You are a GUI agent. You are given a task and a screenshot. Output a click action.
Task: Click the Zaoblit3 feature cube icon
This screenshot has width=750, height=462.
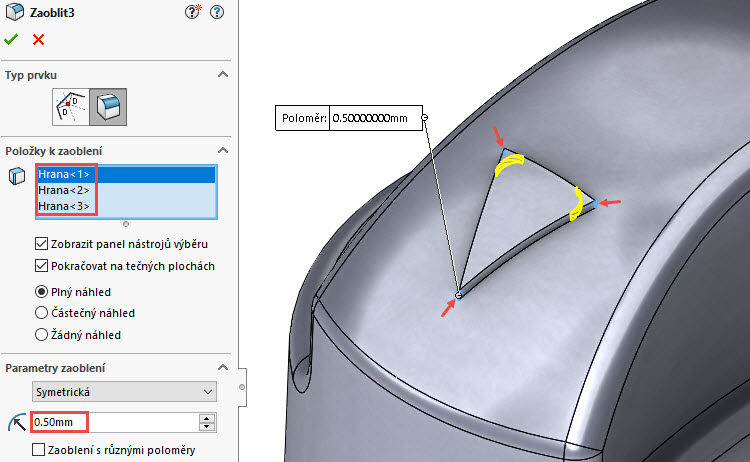[14, 12]
